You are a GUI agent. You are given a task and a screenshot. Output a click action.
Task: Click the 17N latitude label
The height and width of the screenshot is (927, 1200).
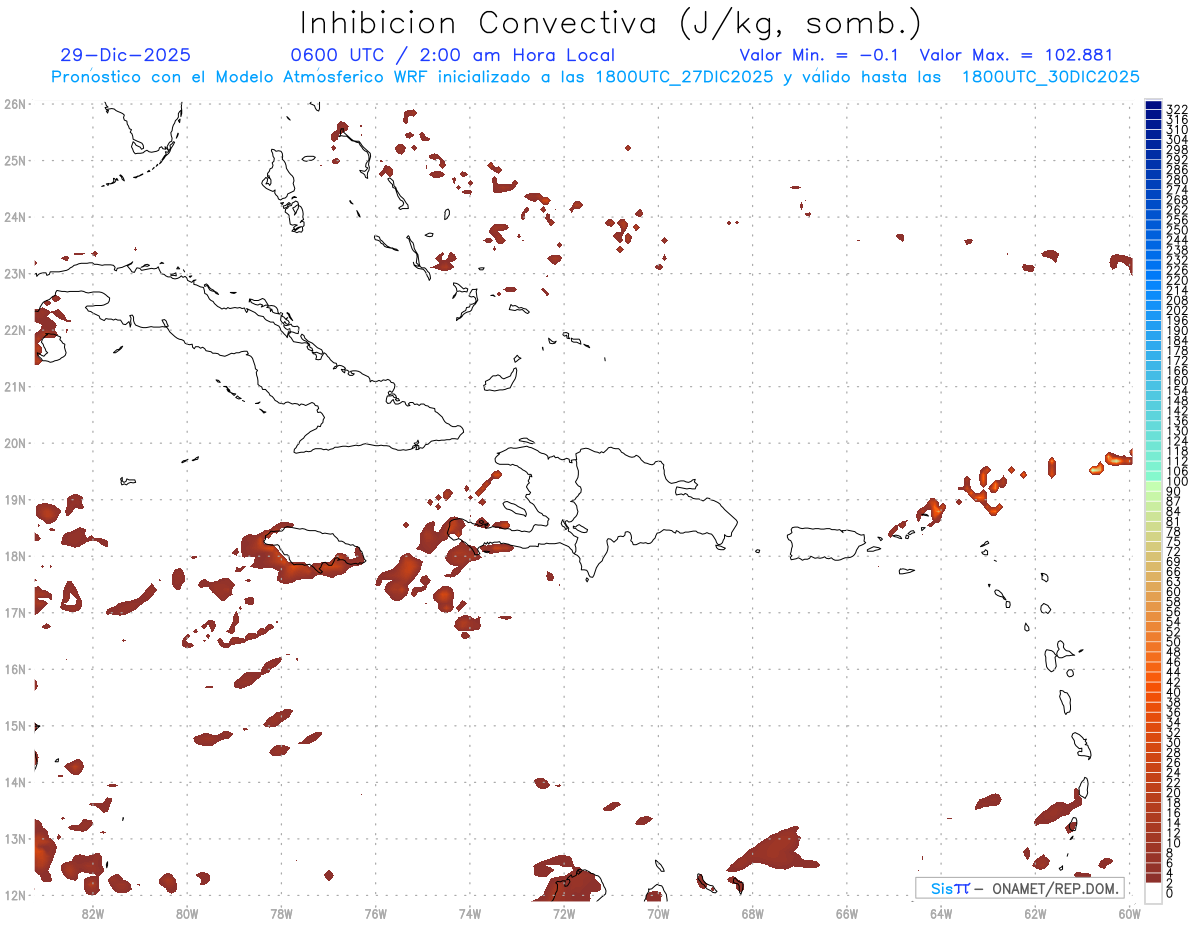[15, 612]
